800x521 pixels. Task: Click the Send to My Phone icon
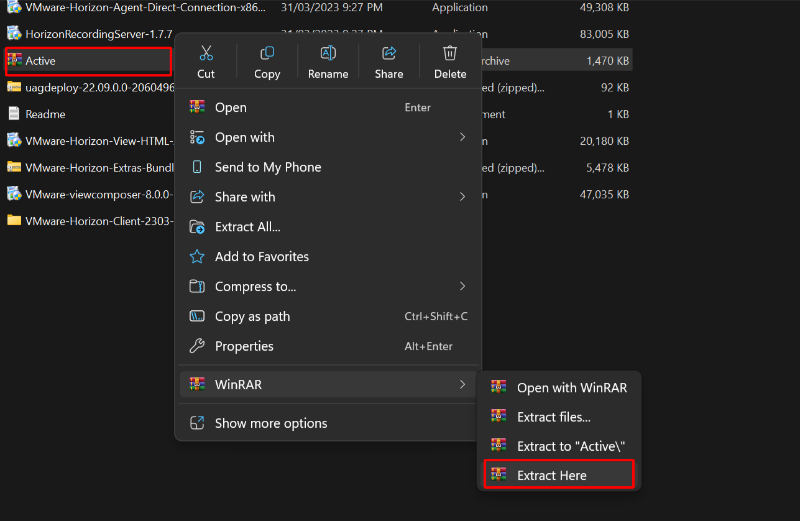point(197,167)
